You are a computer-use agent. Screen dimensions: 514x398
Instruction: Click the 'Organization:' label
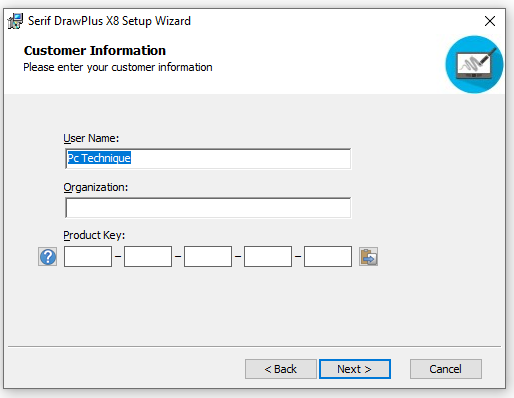[x=96, y=187]
